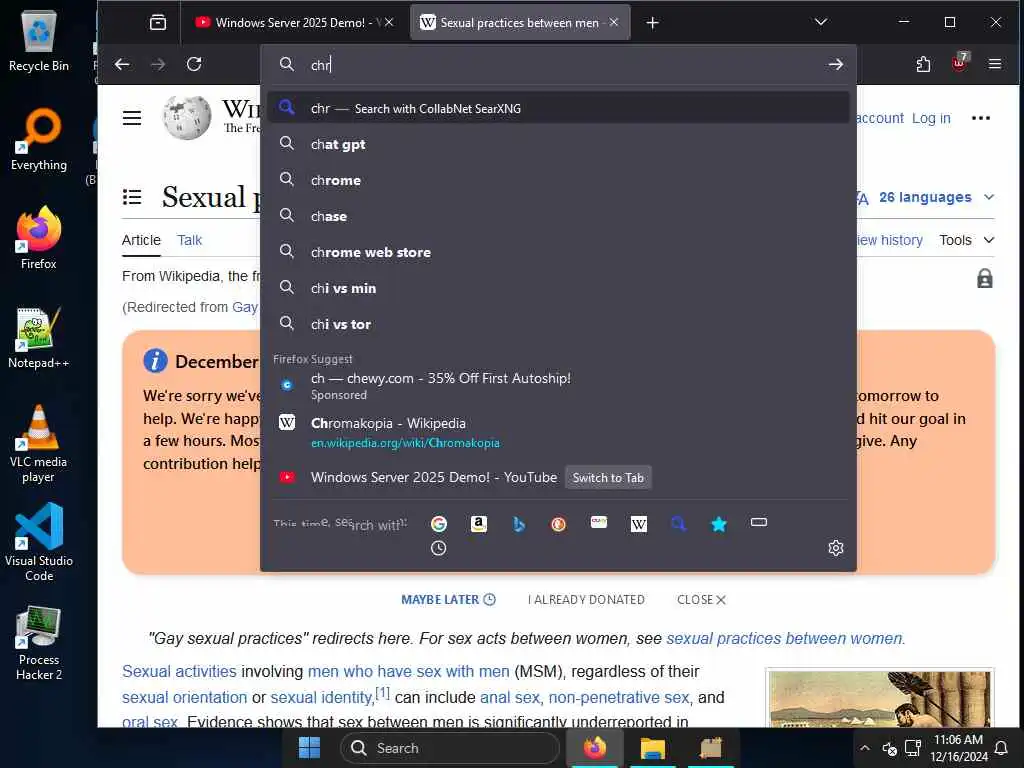Select 'chr — Search with CollabNet SearXNG' suggestion
1024x768 pixels.
pyautogui.click(x=558, y=108)
